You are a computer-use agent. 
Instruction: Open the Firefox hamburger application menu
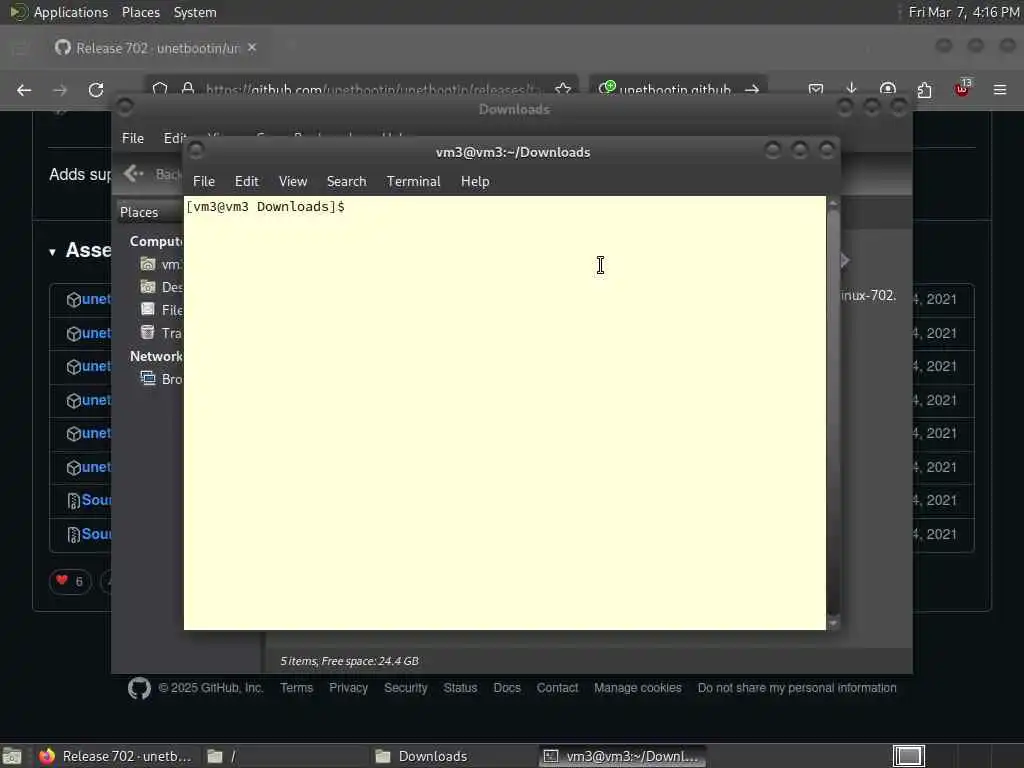coord(1000,89)
